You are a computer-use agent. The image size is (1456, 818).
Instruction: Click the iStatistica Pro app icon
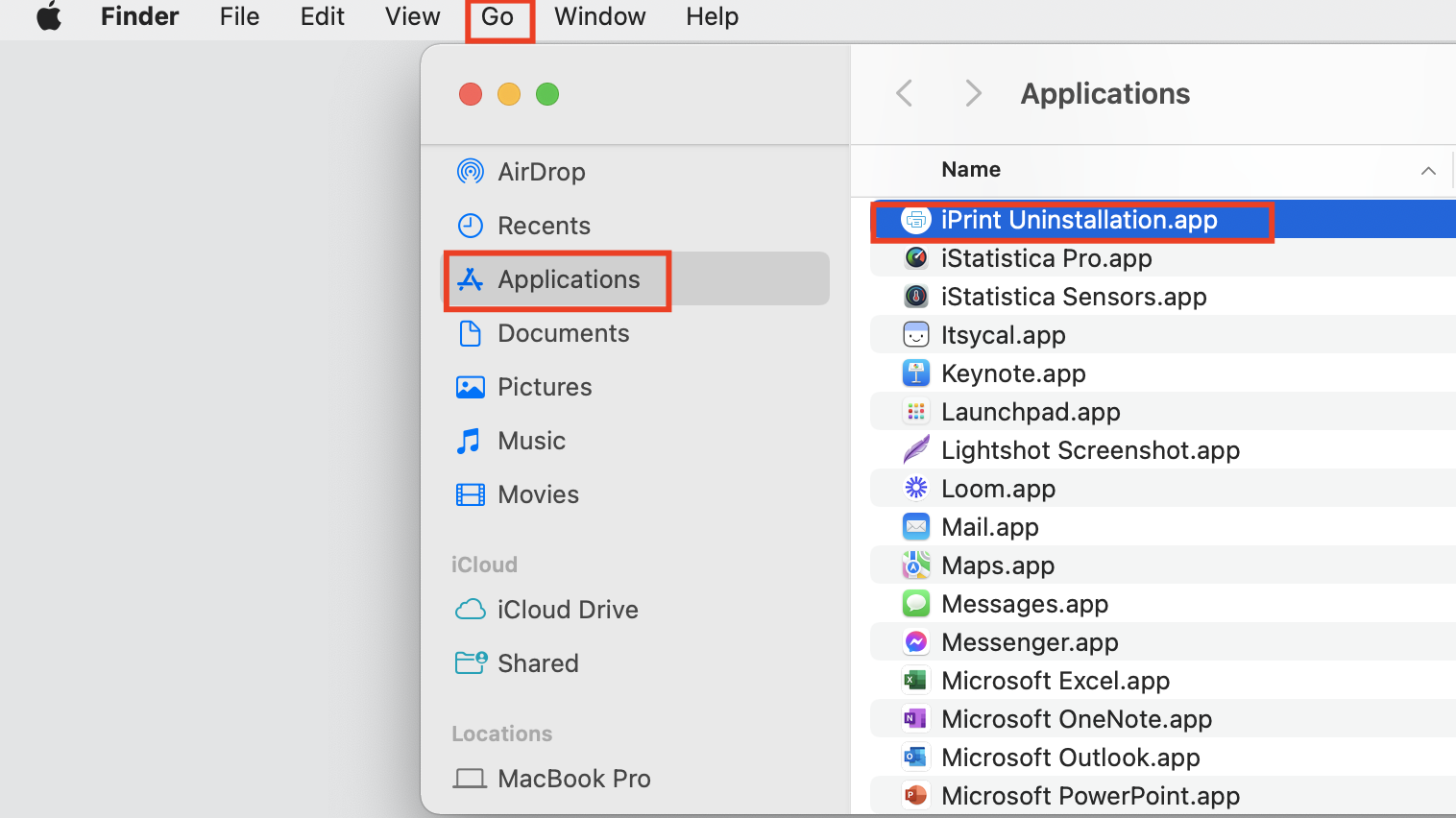pyautogui.click(x=916, y=258)
